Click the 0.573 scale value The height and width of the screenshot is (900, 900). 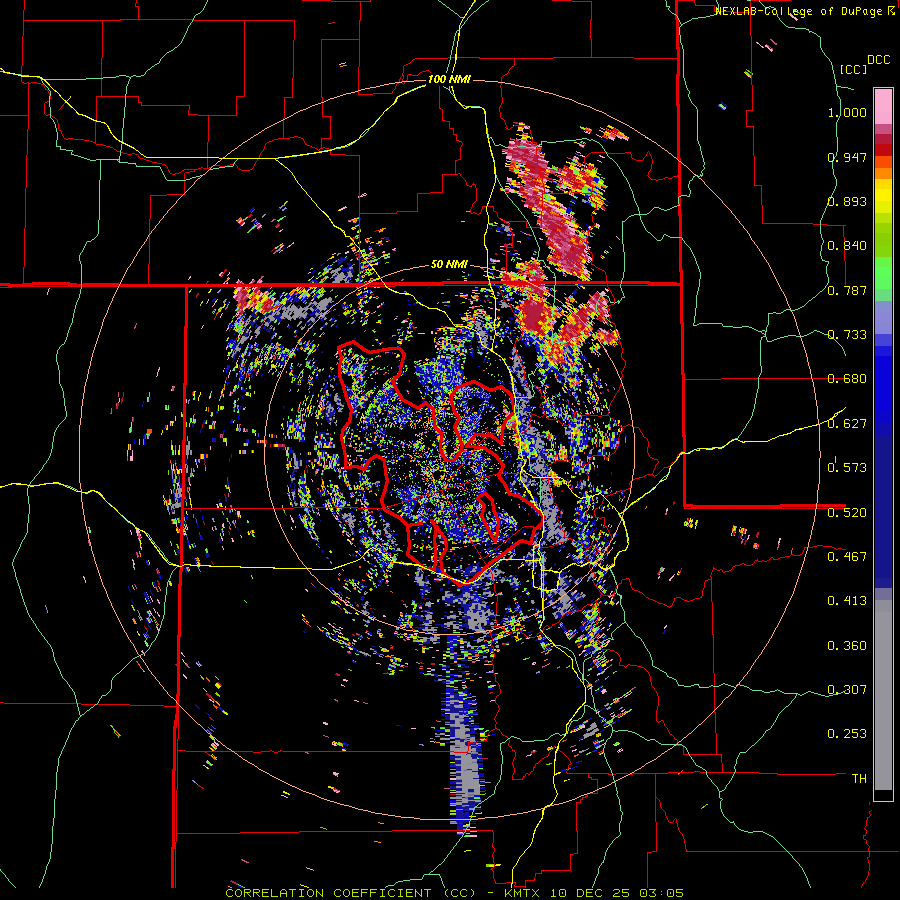pos(847,468)
